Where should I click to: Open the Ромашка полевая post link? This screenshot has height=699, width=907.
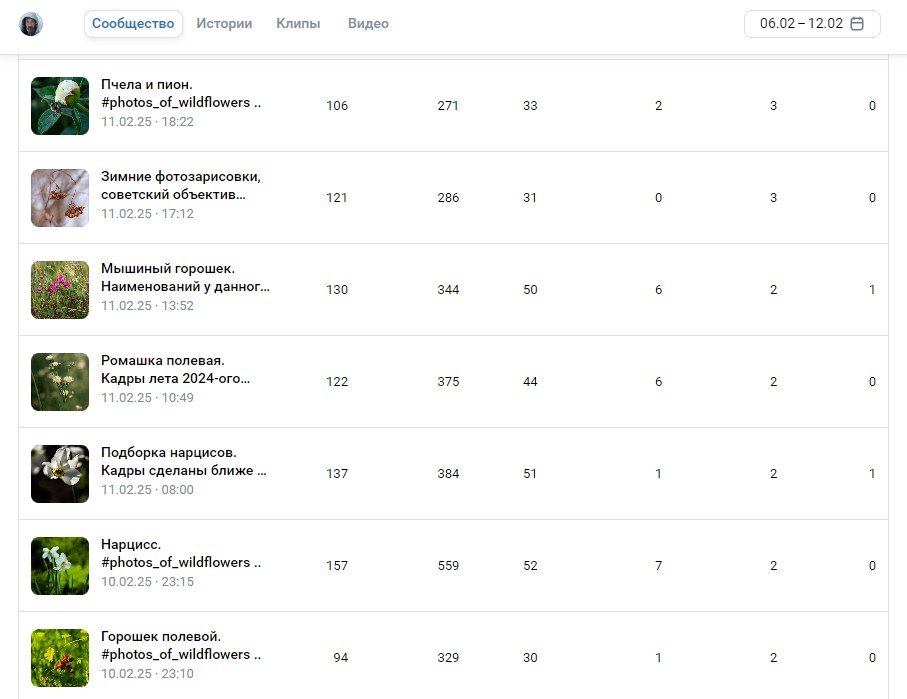(x=162, y=361)
